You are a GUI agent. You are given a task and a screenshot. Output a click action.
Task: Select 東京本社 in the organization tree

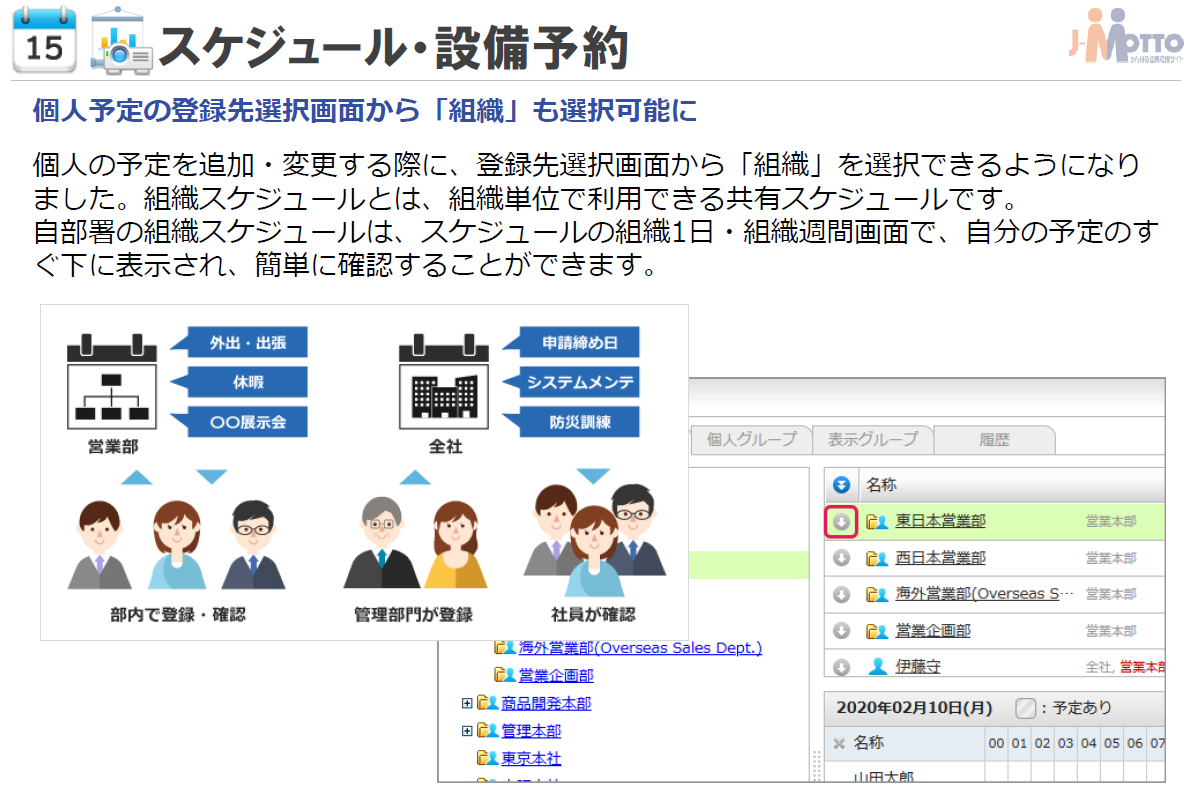pyautogui.click(x=530, y=758)
